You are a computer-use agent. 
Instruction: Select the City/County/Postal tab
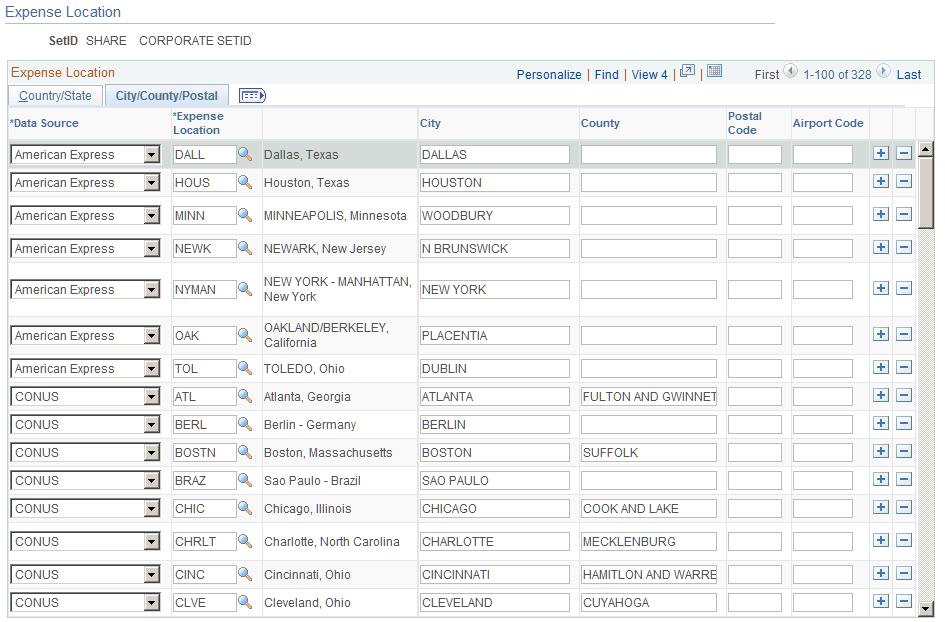tap(166, 95)
